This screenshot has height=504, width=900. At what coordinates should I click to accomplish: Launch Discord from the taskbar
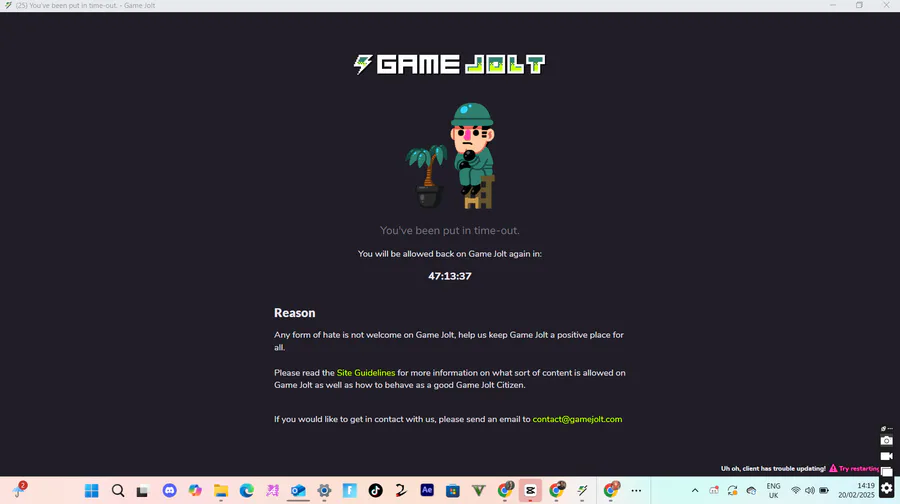pos(169,490)
